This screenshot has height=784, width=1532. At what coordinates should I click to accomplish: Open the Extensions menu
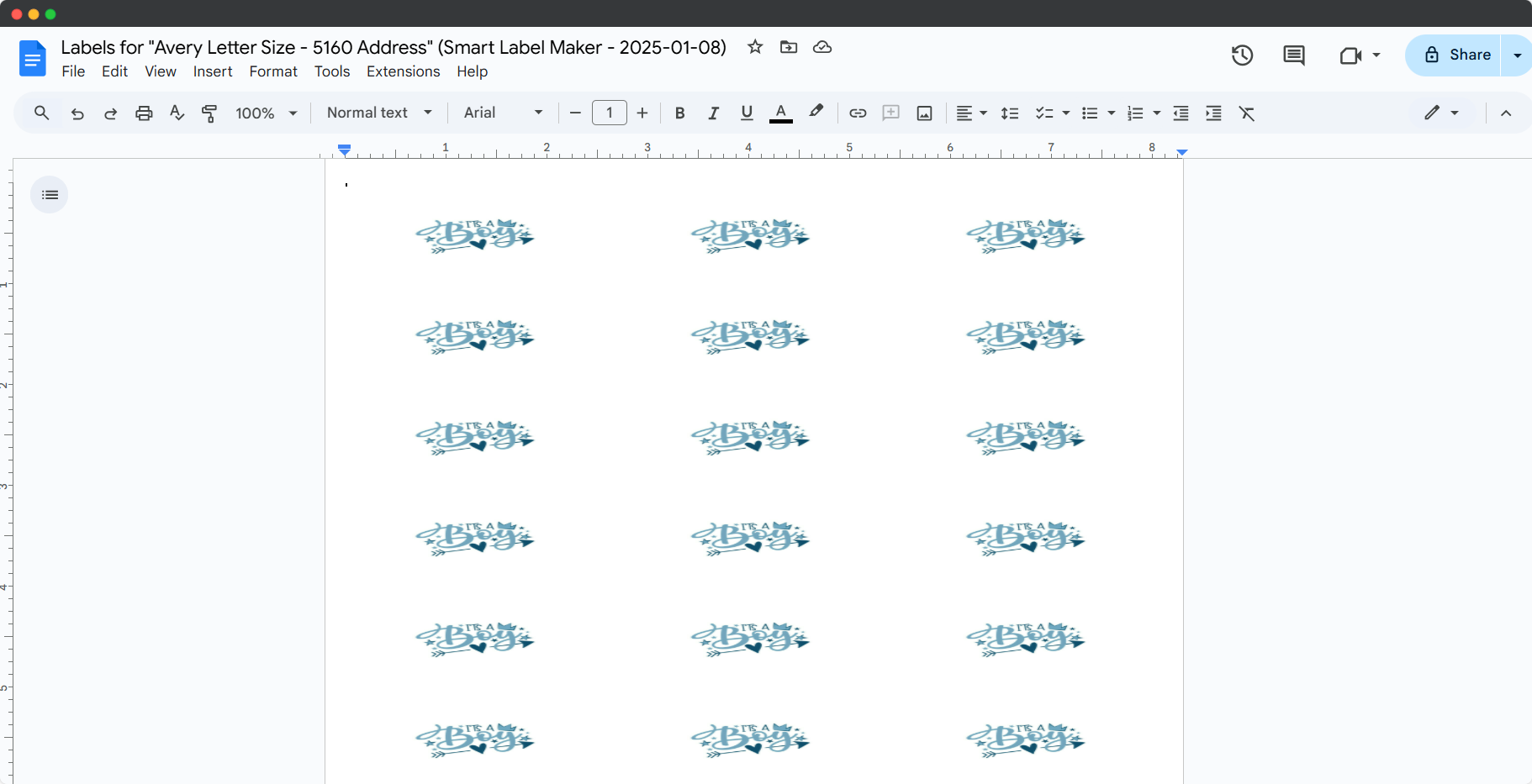403,71
